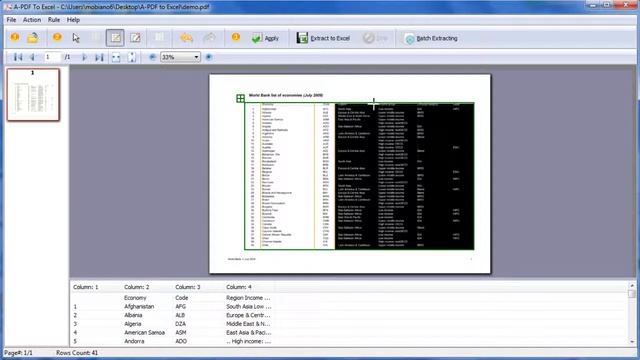The image size is (640, 360).
Task: Click Apply with green checkmark
Action: [266, 38]
